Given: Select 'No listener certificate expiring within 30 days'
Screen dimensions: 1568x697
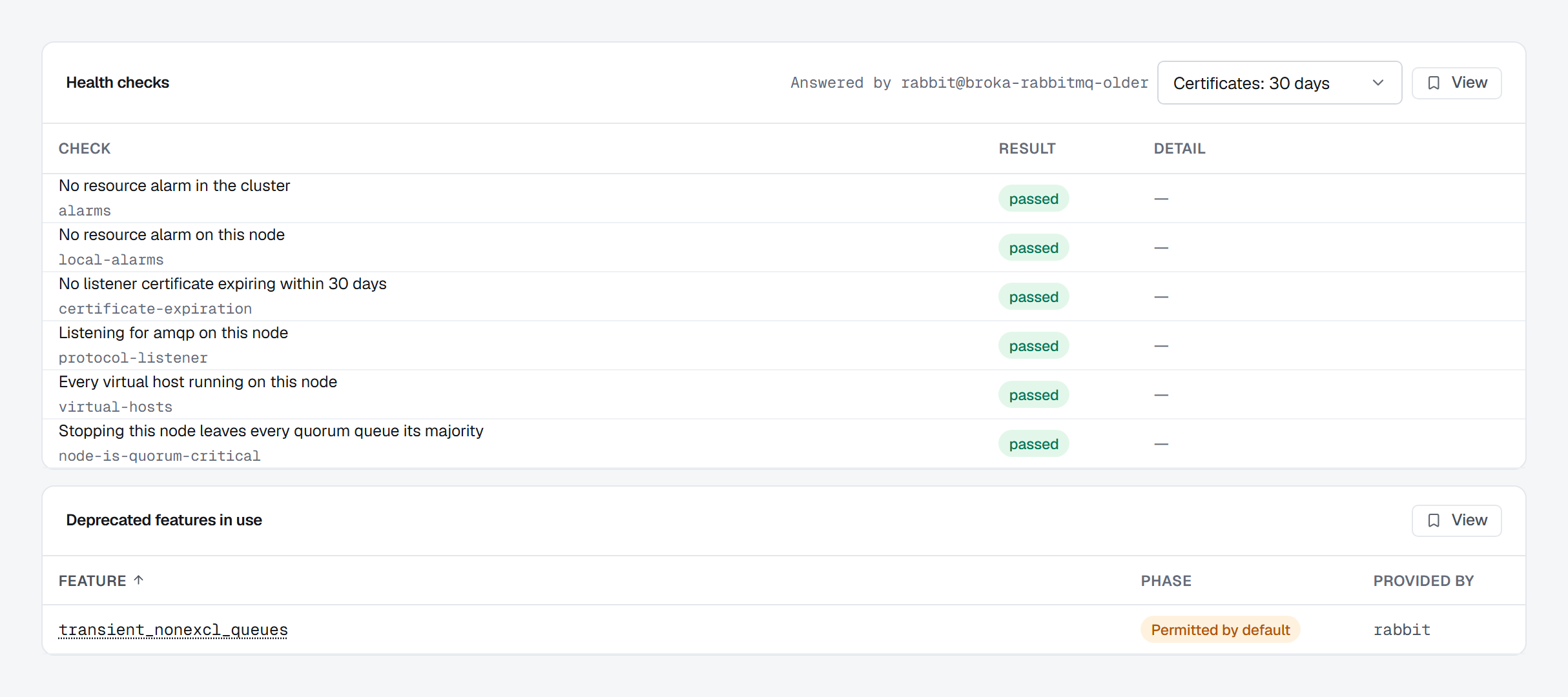Looking at the screenshot, I should pyautogui.click(x=223, y=284).
